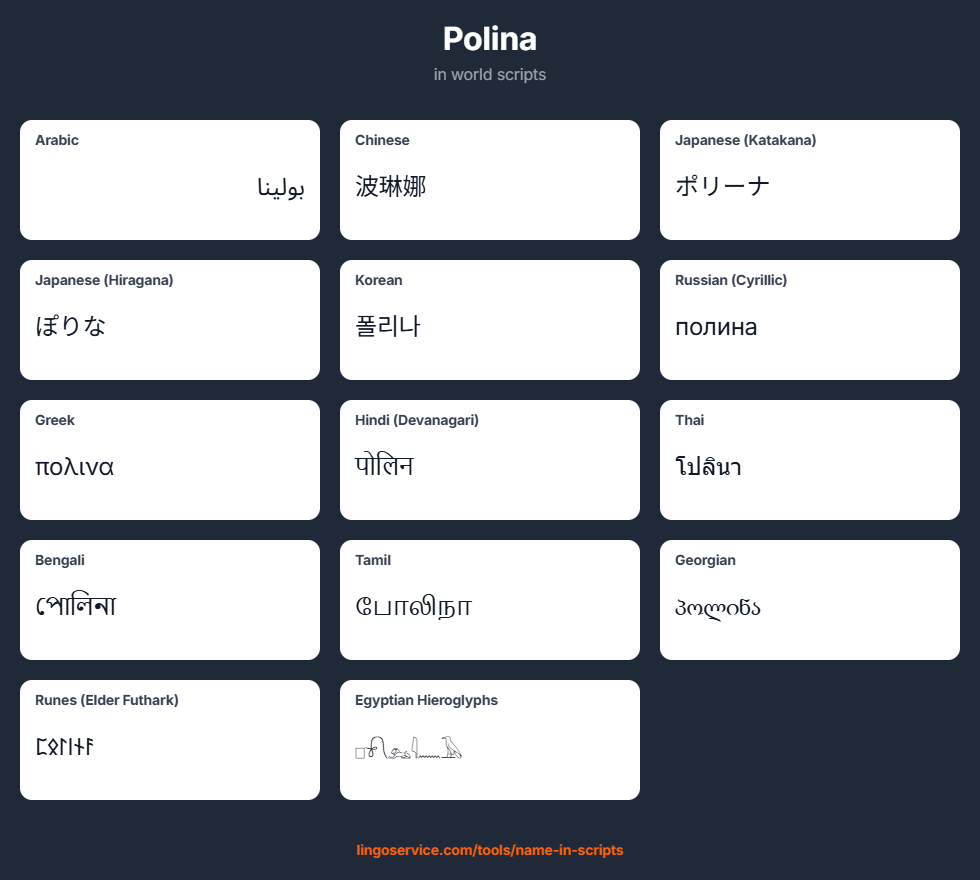
Task: Click the Georgian card
Action: [x=810, y=600]
